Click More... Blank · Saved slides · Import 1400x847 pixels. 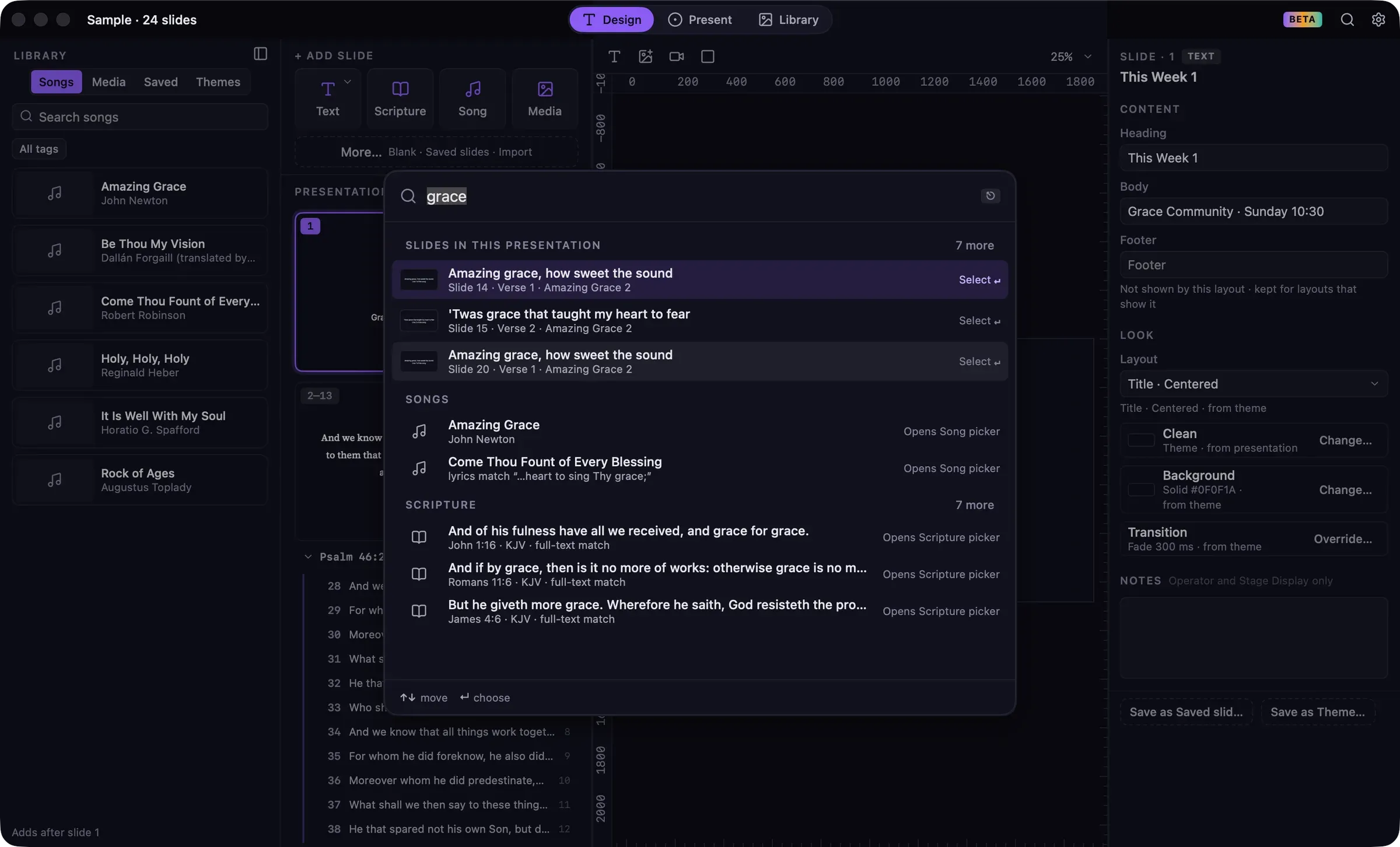coord(436,152)
